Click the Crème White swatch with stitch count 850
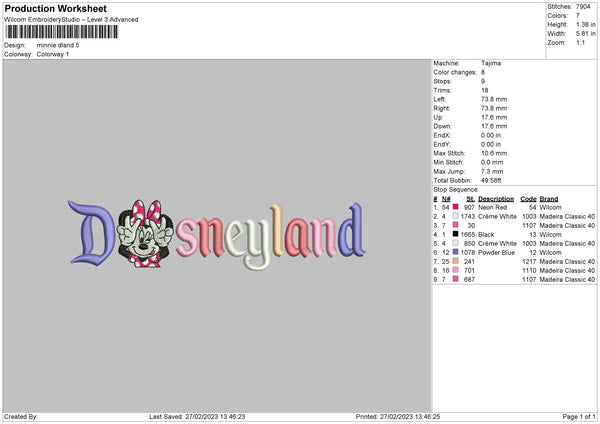The height and width of the screenshot is (424, 600). point(455,243)
